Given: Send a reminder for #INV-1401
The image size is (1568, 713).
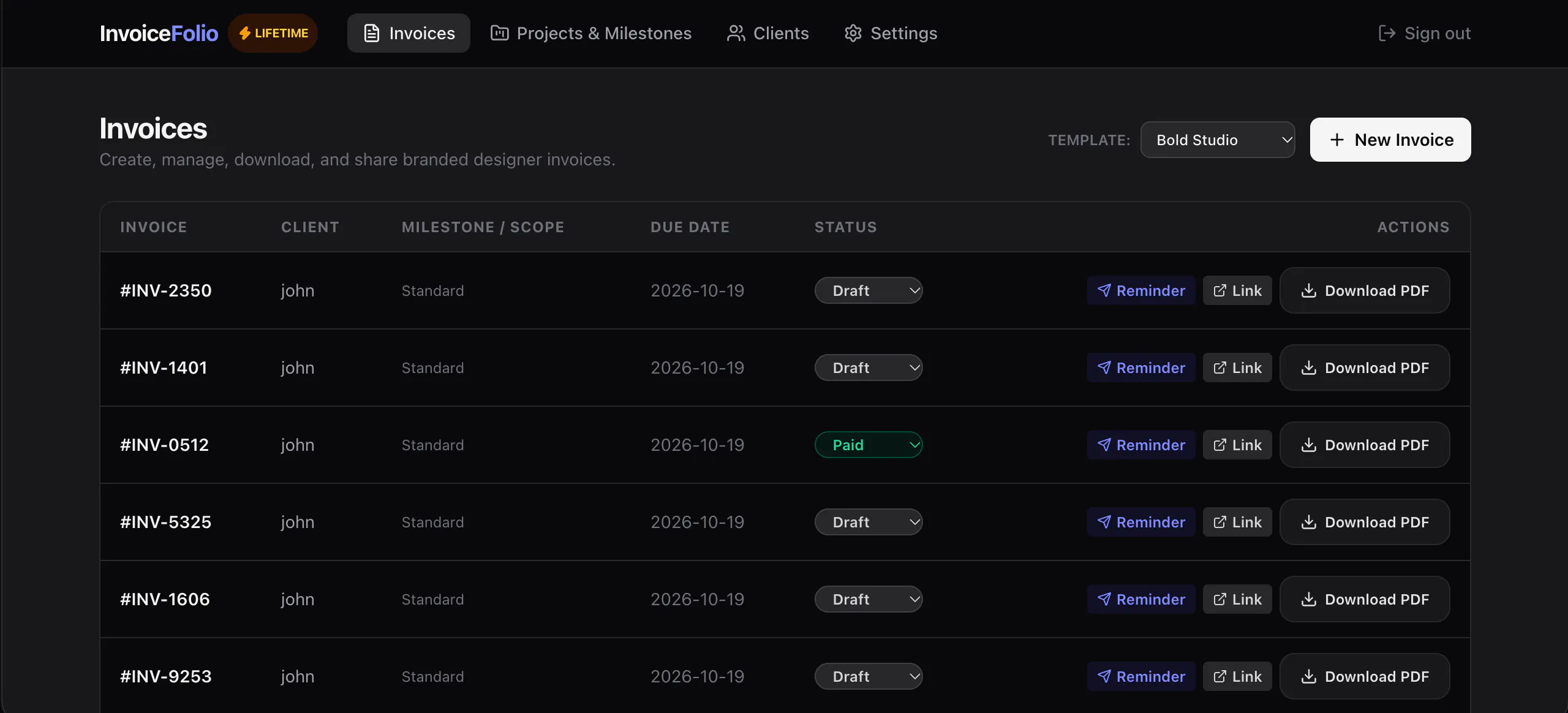Looking at the screenshot, I should (1141, 368).
